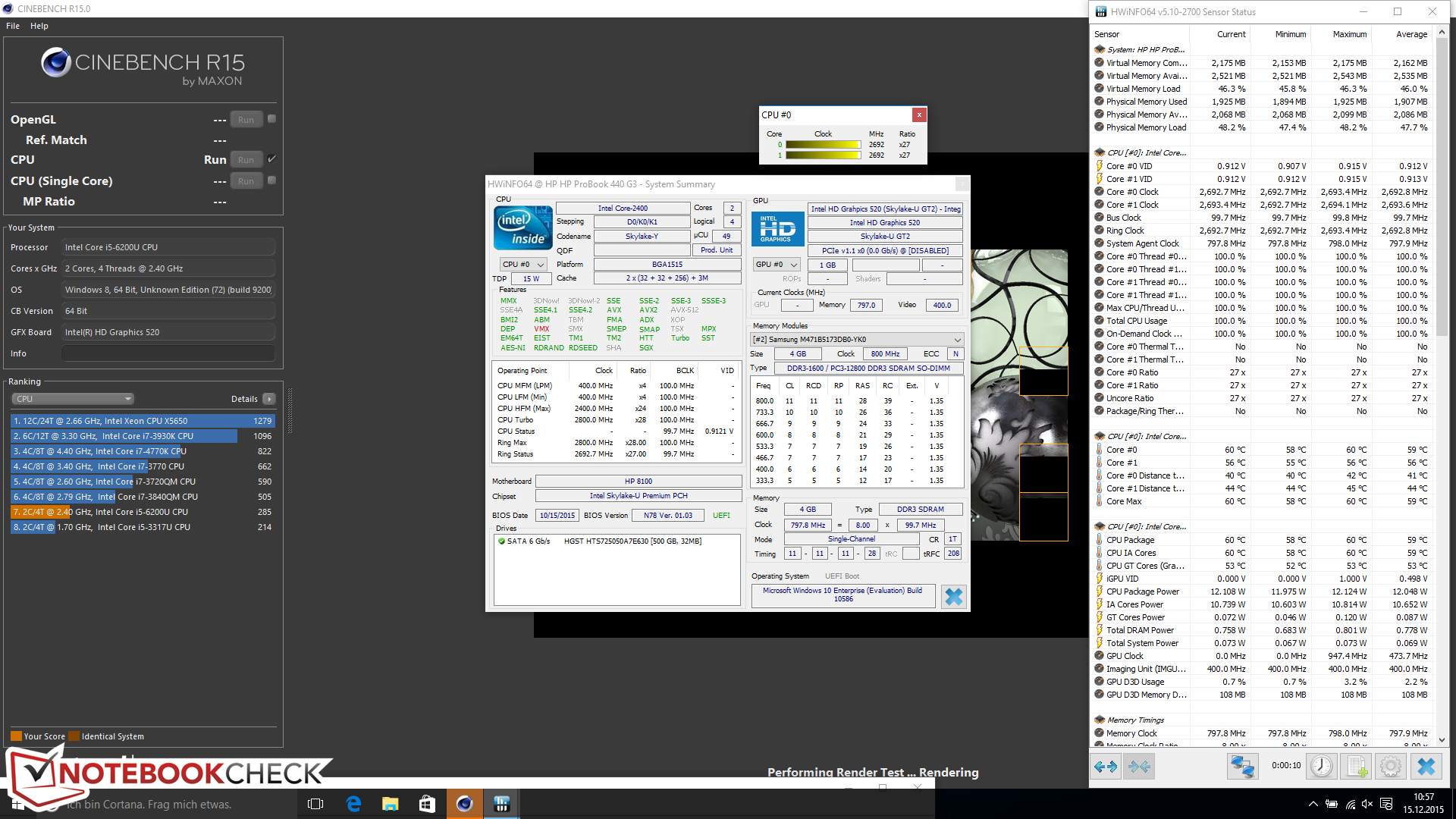
Task: Launch Microsoft Edge from taskbar
Action: pos(353,804)
